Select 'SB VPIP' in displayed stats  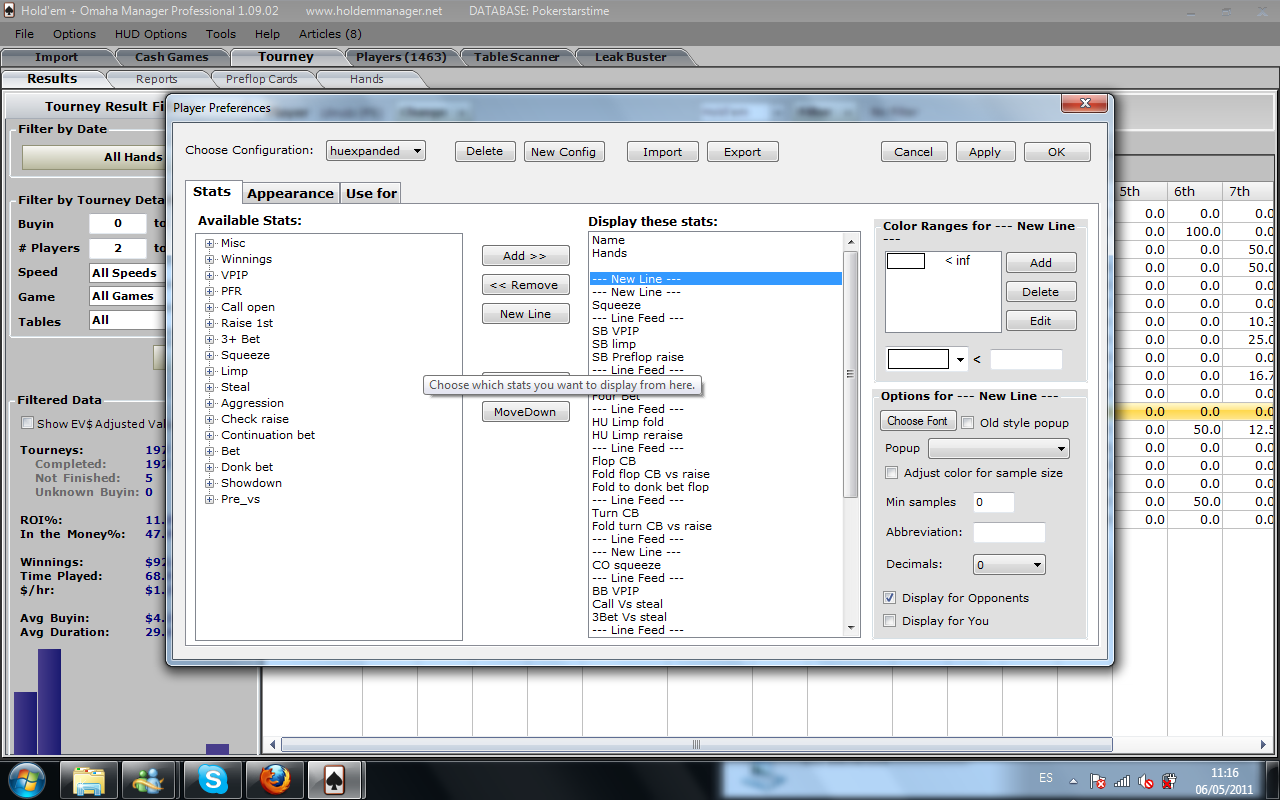click(615, 331)
